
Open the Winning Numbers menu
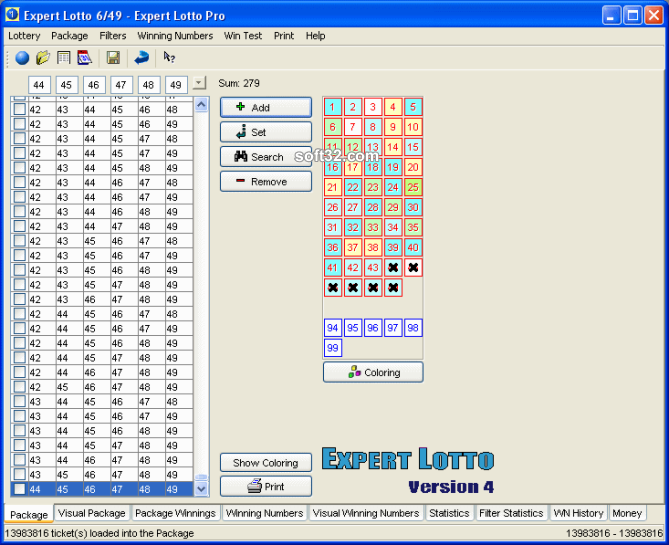[175, 36]
